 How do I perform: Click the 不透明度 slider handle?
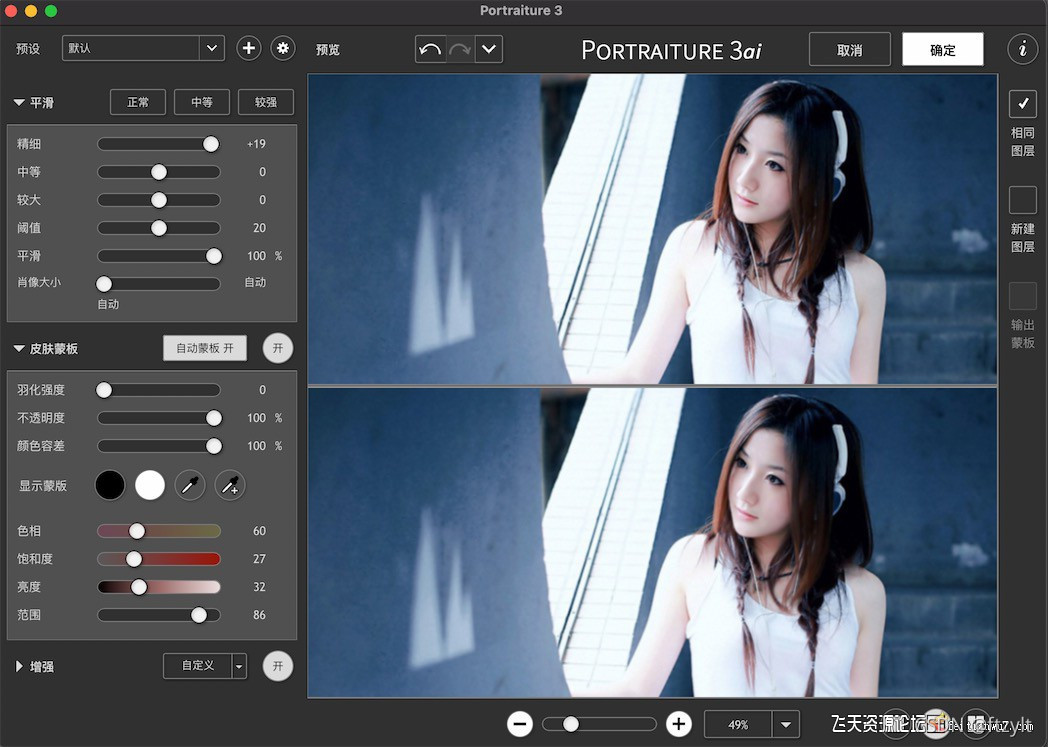[214, 418]
